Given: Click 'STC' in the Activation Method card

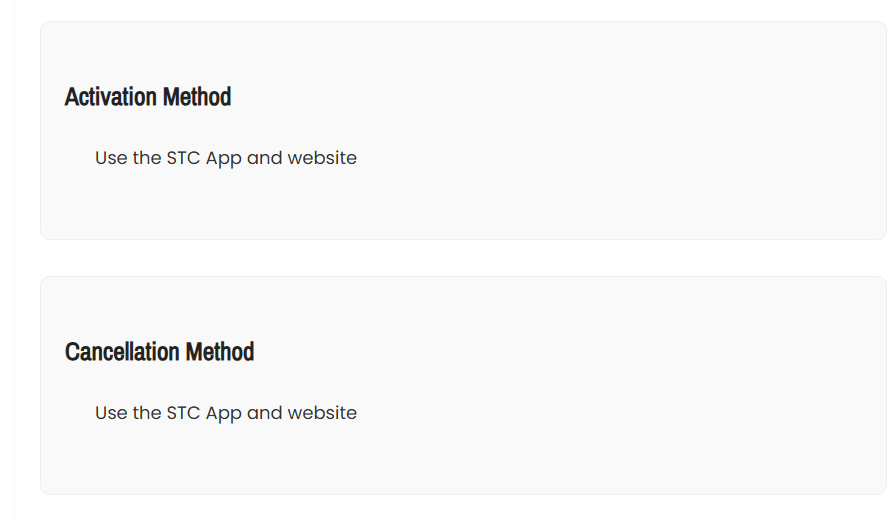Looking at the screenshot, I should [183, 158].
